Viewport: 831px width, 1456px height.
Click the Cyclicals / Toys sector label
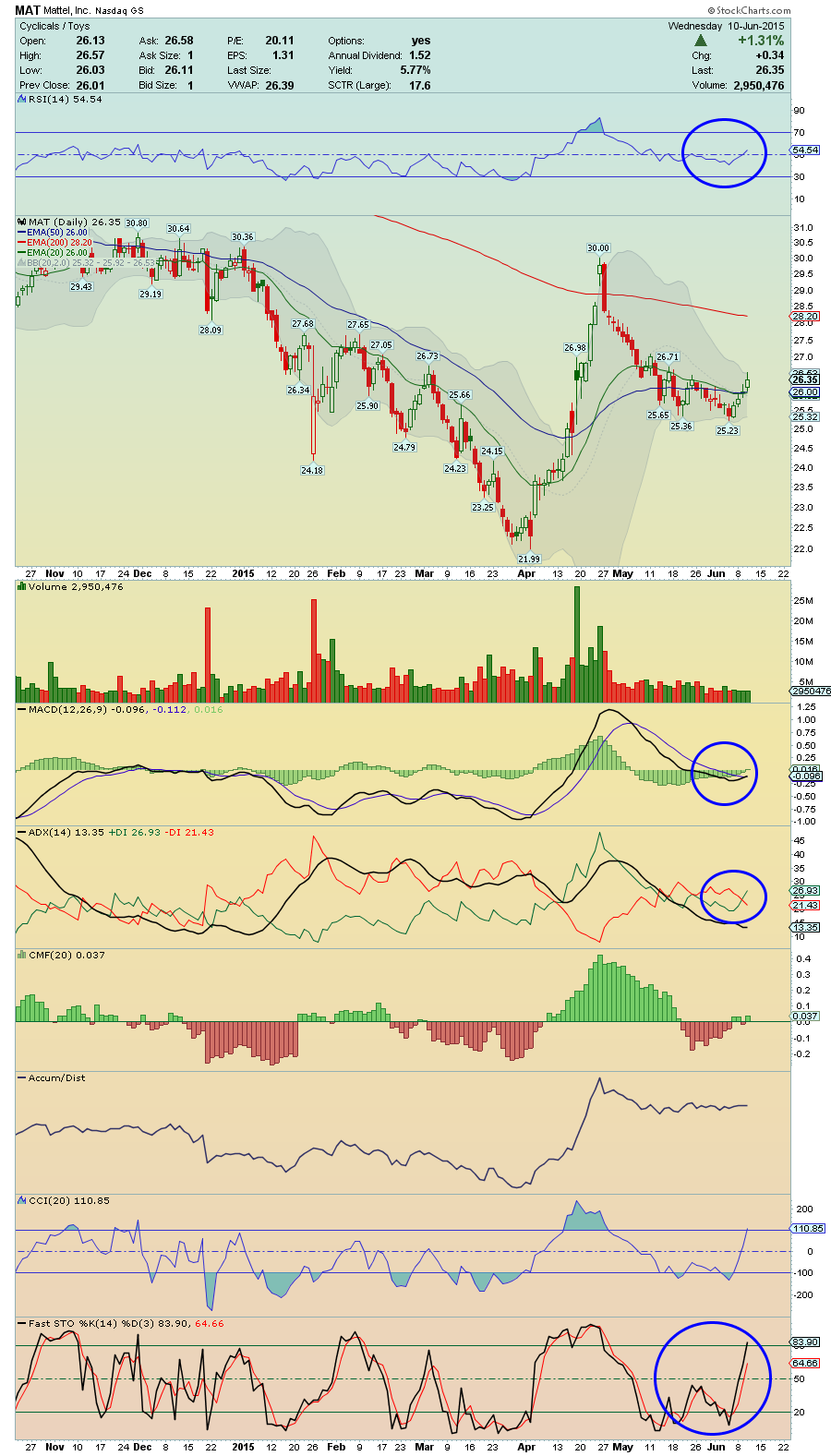tap(55, 26)
